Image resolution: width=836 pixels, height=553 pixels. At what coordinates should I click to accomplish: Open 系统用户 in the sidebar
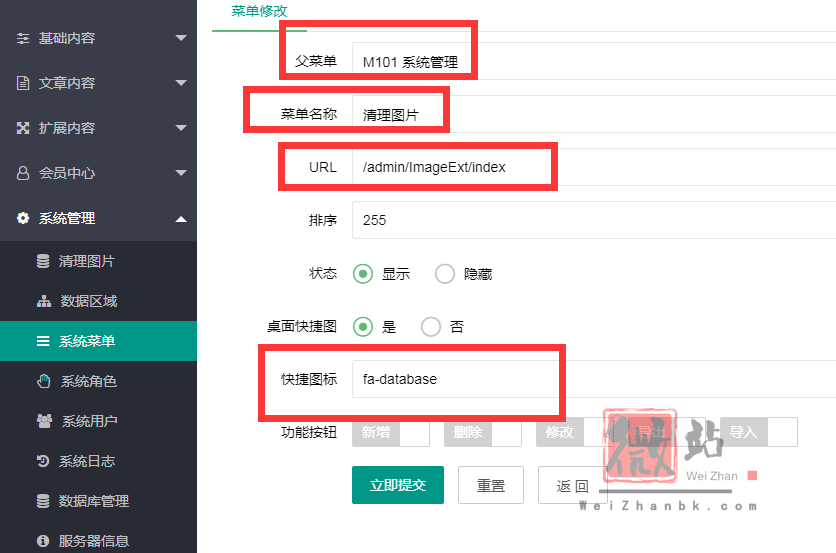pos(98,421)
